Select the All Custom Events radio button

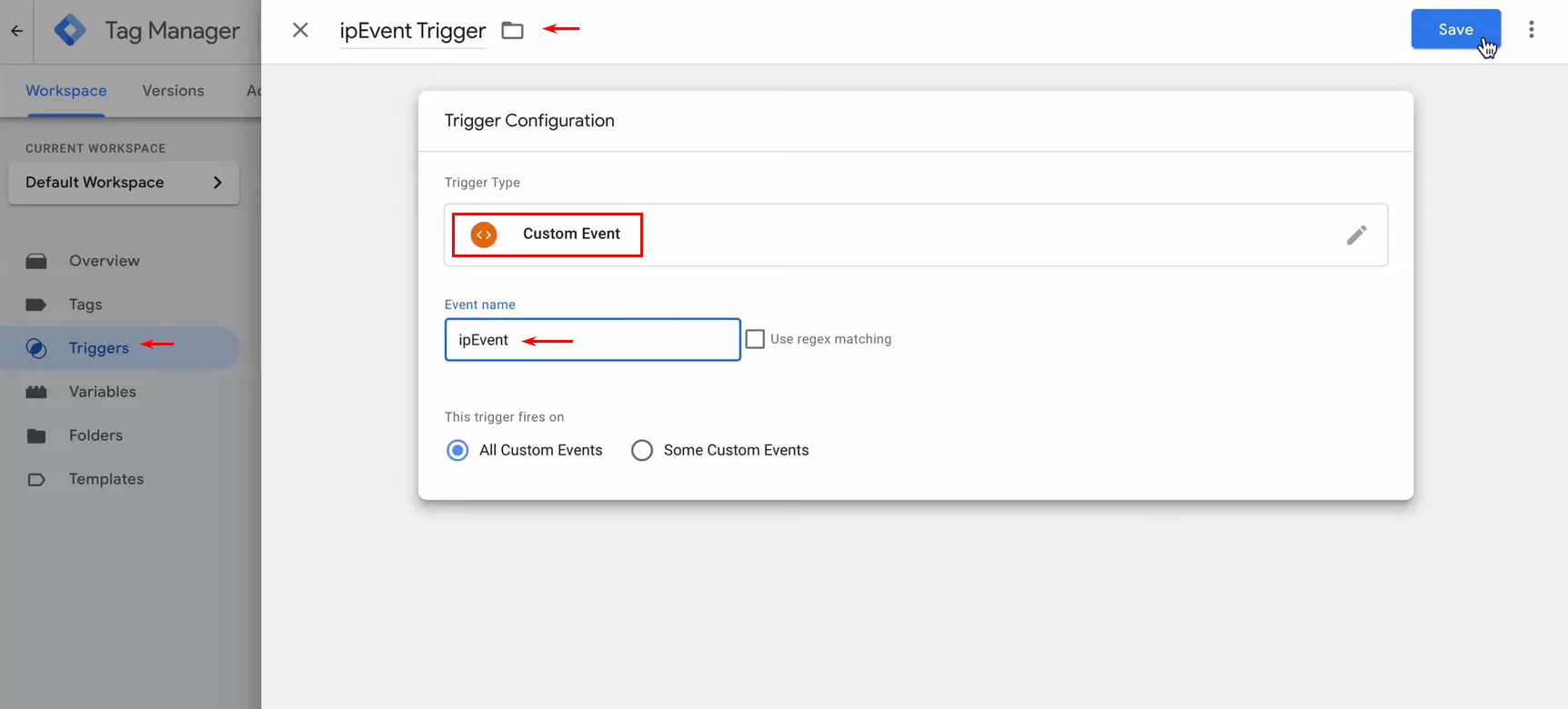(457, 450)
